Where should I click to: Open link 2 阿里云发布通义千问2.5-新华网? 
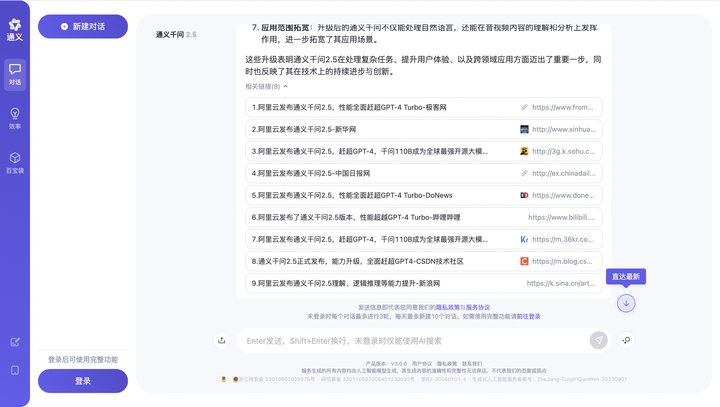tap(423, 129)
